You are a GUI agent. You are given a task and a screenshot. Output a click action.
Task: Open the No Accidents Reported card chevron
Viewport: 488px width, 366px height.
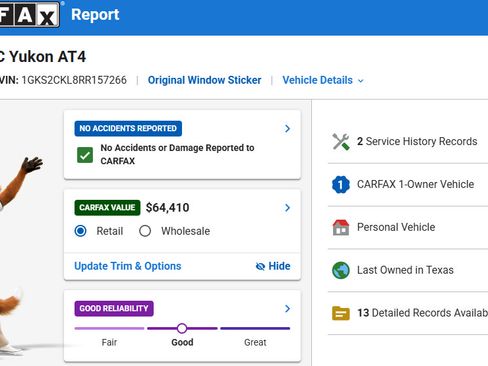coord(287,129)
